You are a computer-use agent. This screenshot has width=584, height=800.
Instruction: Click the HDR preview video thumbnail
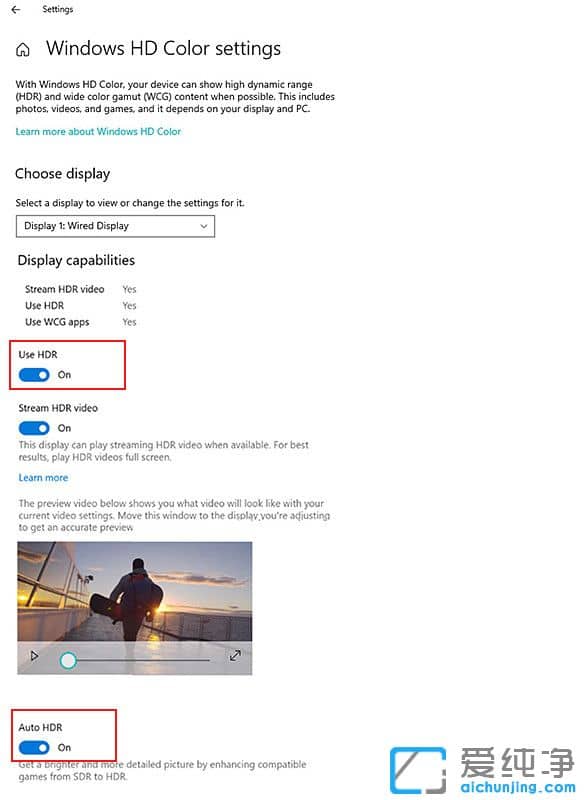click(x=135, y=592)
